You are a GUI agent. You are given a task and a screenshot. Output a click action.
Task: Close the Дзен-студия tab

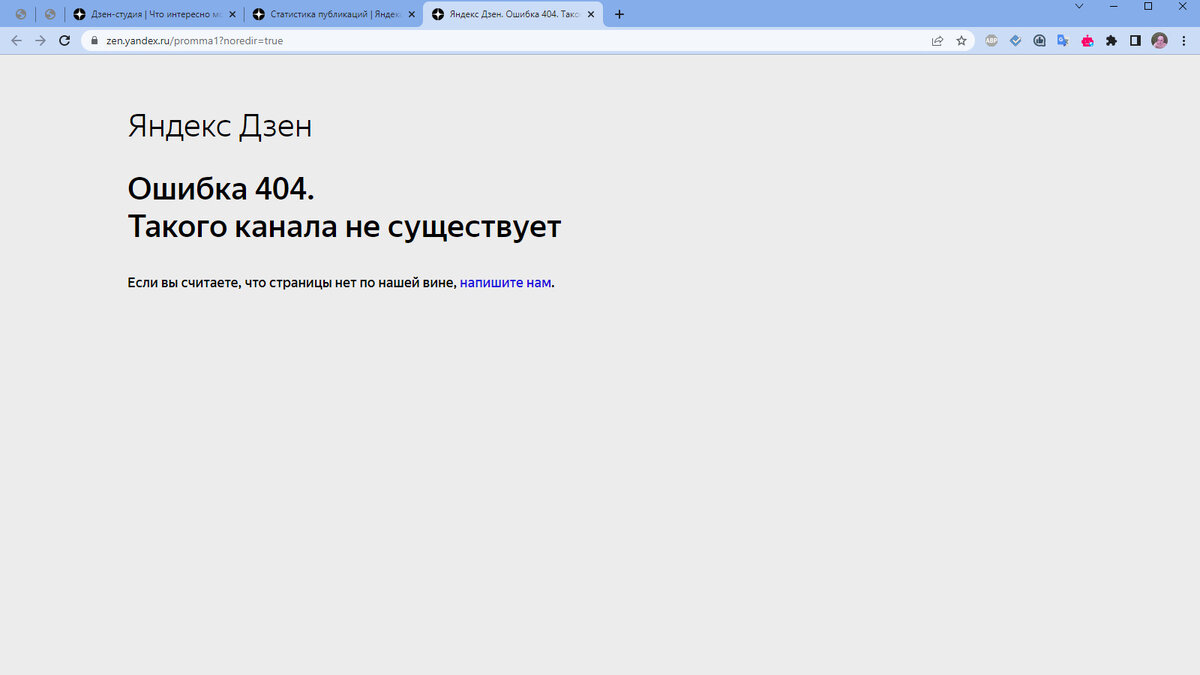coord(232,14)
